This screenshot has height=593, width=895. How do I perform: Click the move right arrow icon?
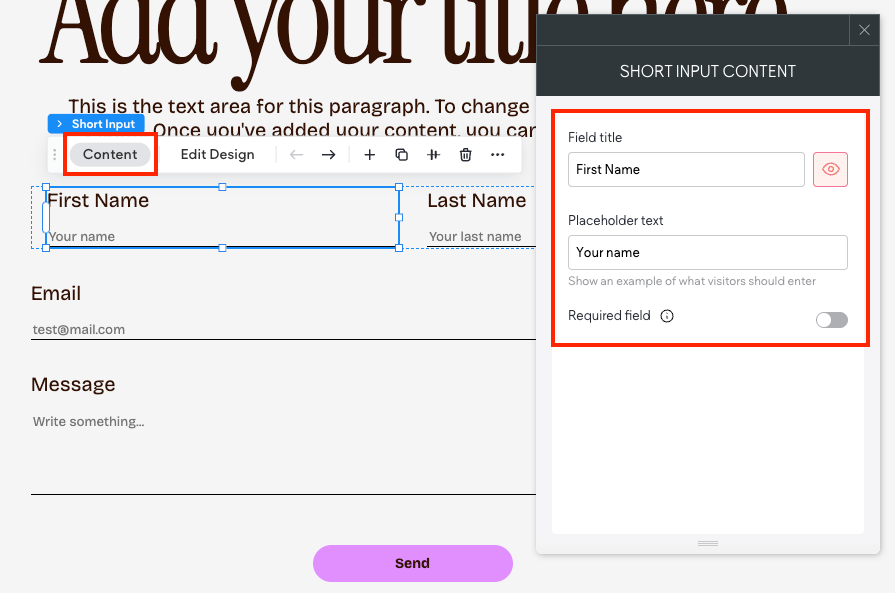[x=328, y=155]
